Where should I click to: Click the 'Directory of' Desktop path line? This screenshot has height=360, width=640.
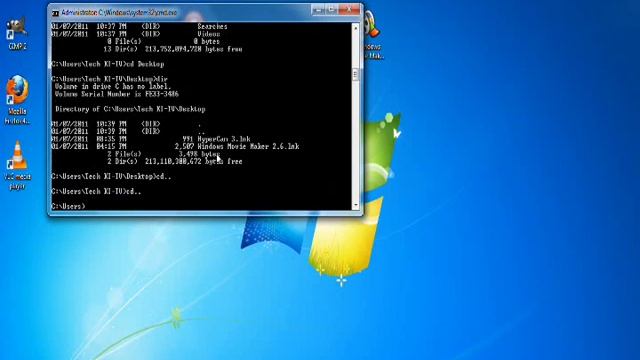(x=130, y=109)
